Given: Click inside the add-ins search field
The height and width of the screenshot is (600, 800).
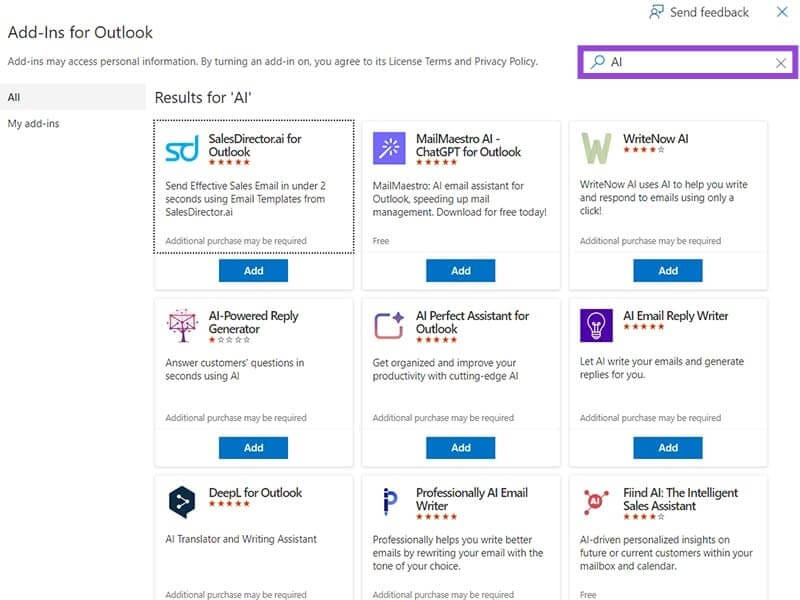Looking at the screenshot, I should (690, 62).
